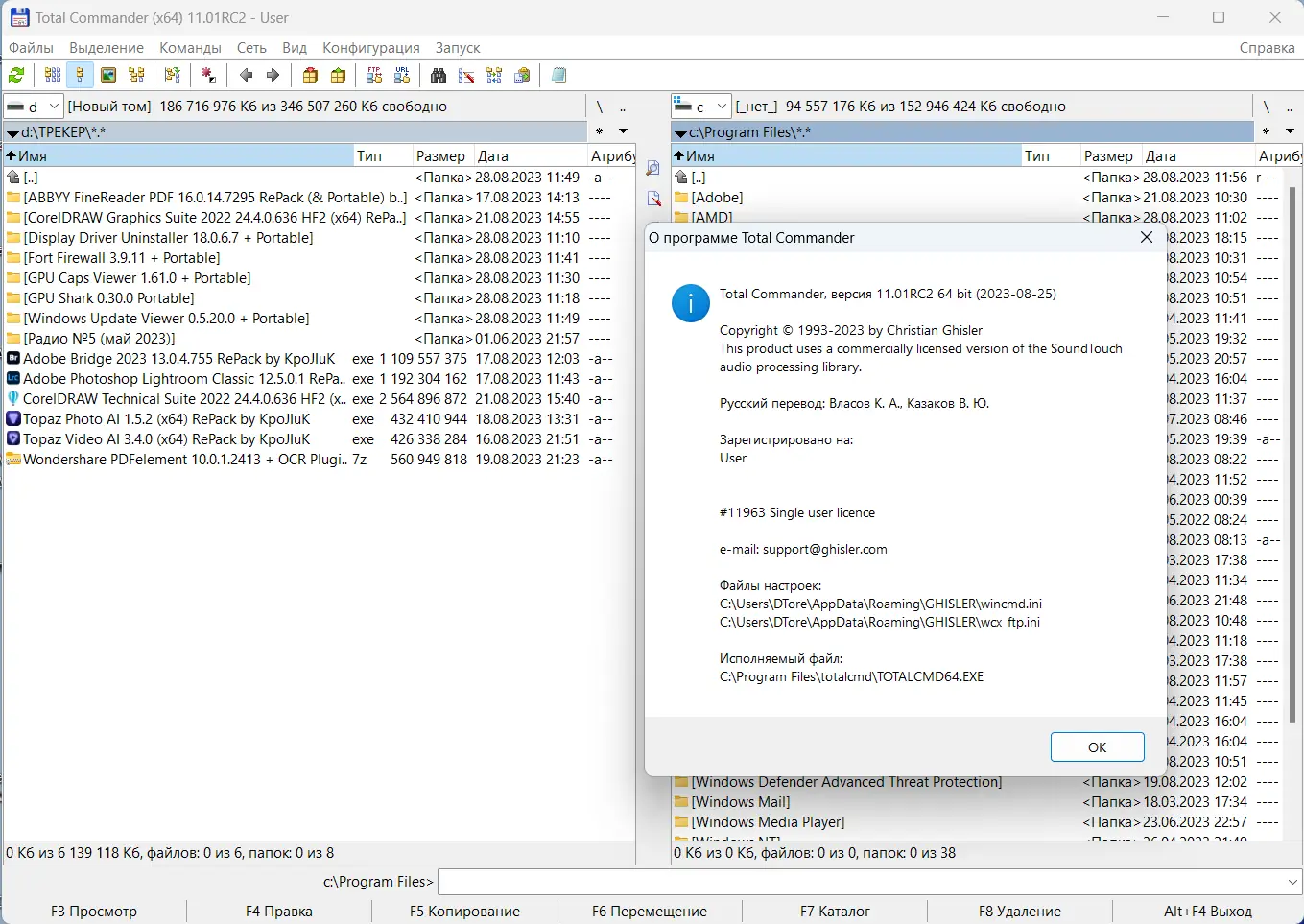Expand the c:\Program Files path triangle
Image resolution: width=1304 pixels, height=924 pixels.
tap(680, 133)
